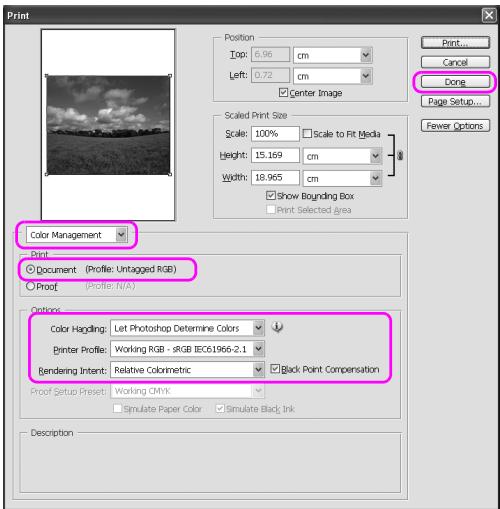The height and width of the screenshot is (509, 500).
Task: Click the bottom-right bounding box handle in preview
Action: point(170,174)
